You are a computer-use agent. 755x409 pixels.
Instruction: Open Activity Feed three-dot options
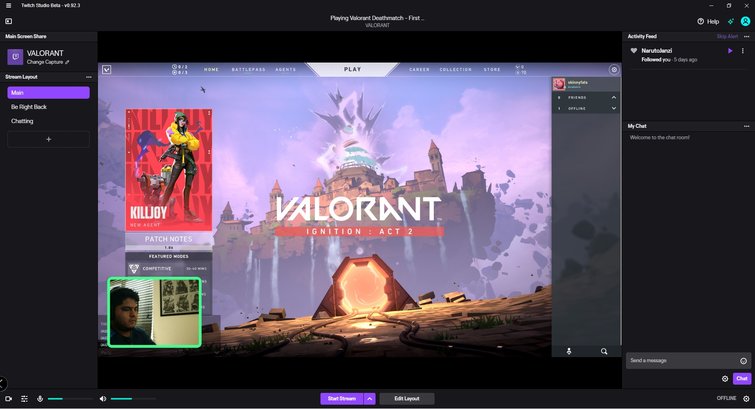coord(746,37)
